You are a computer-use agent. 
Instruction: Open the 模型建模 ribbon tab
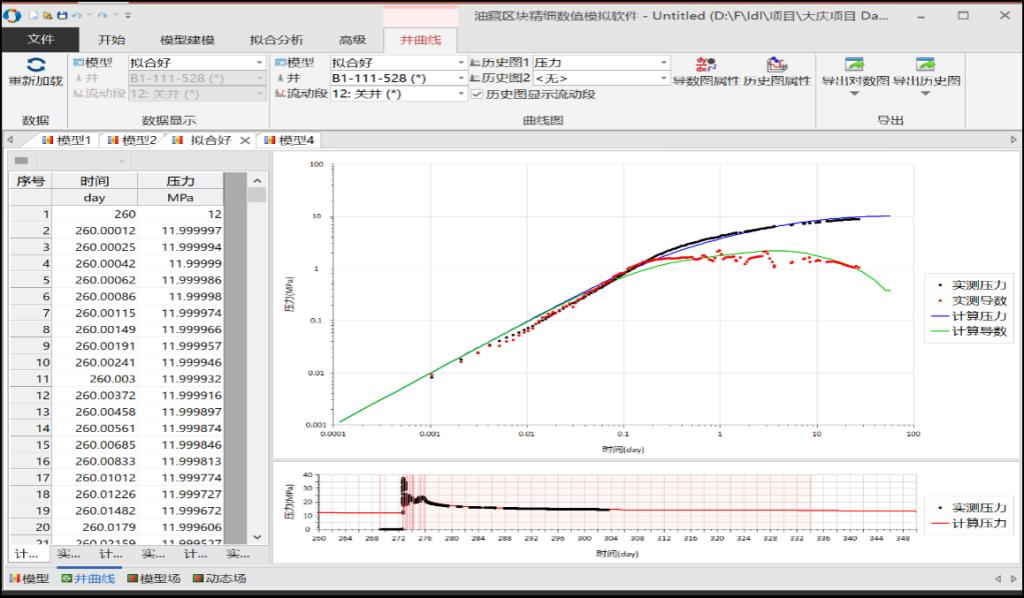click(x=187, y=40)
